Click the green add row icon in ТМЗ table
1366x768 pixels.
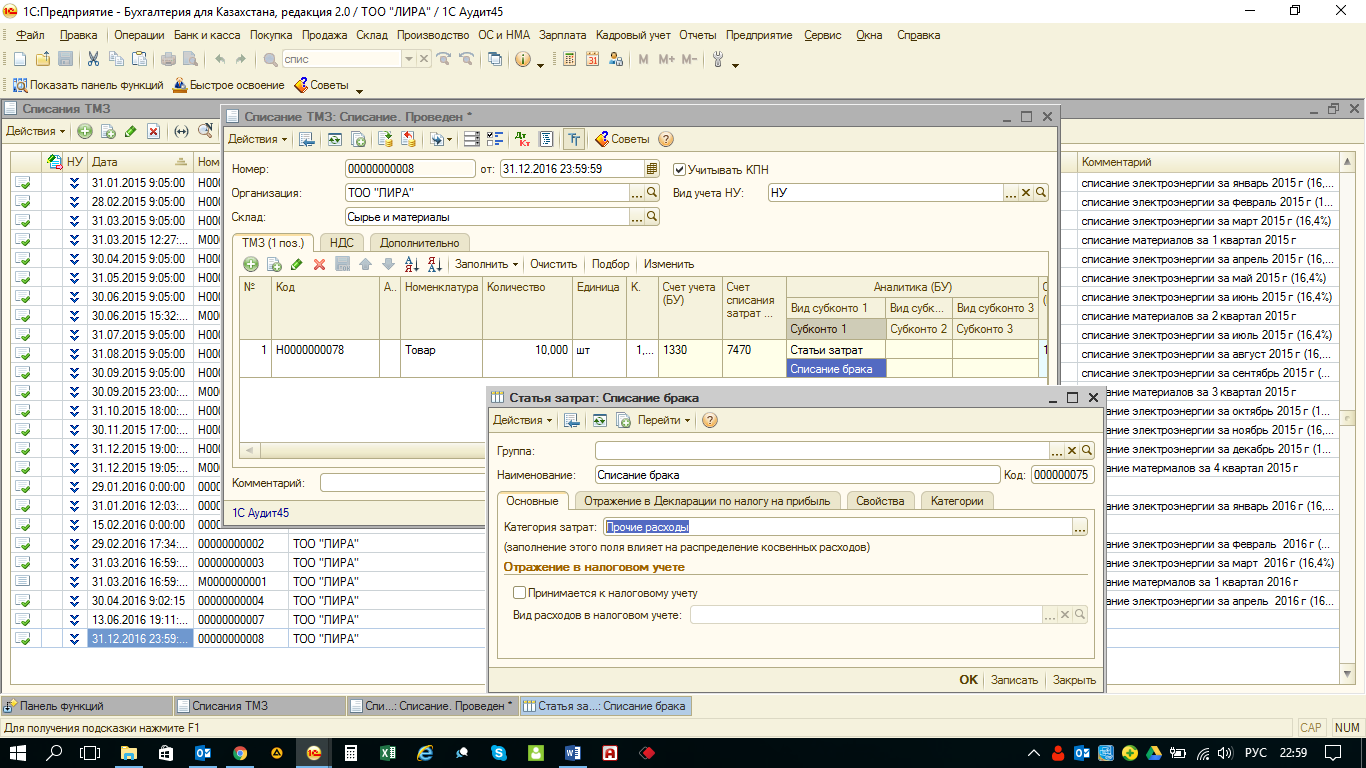251,264
